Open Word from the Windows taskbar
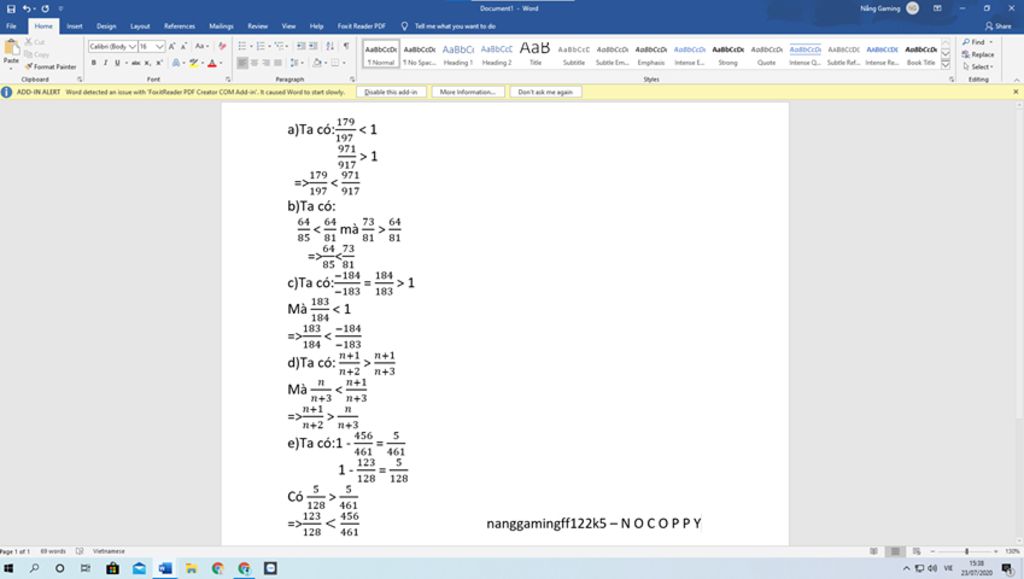The image size is (1024, 579). click(165, 569)
